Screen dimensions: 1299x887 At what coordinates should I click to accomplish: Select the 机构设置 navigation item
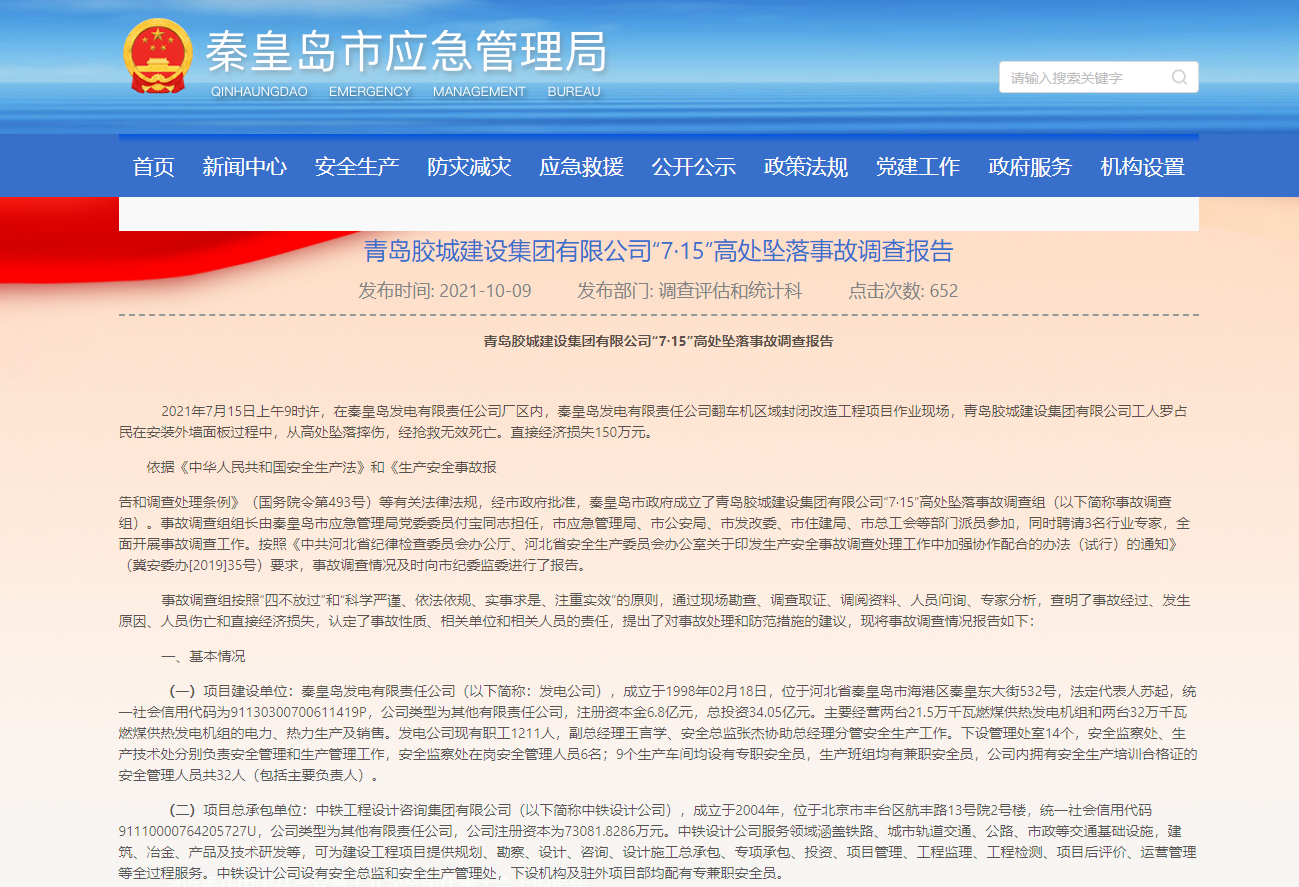(x=1142, y=167)
